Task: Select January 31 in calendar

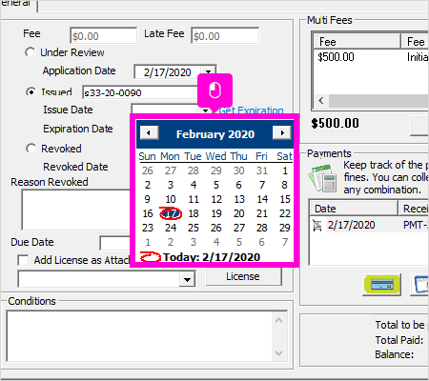Action: (262, 171)
